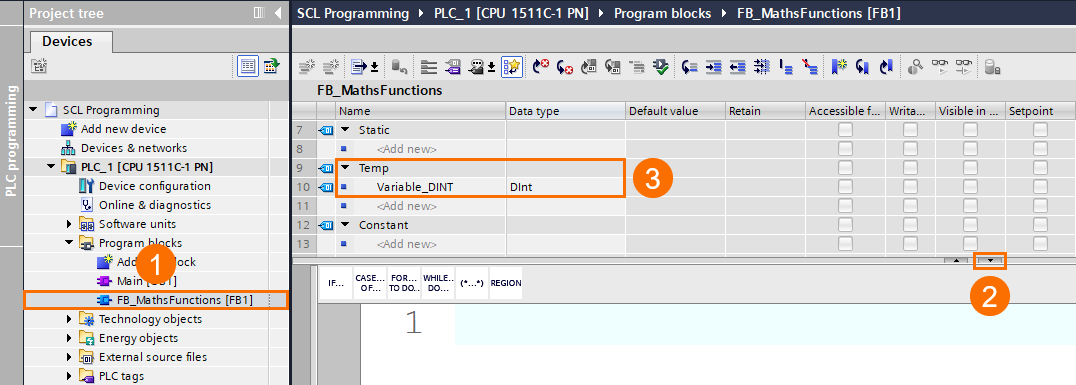This screenshot has height=385, width=1076.
Task: Expand the Technology objects node
Action: [x=69, y=319]
